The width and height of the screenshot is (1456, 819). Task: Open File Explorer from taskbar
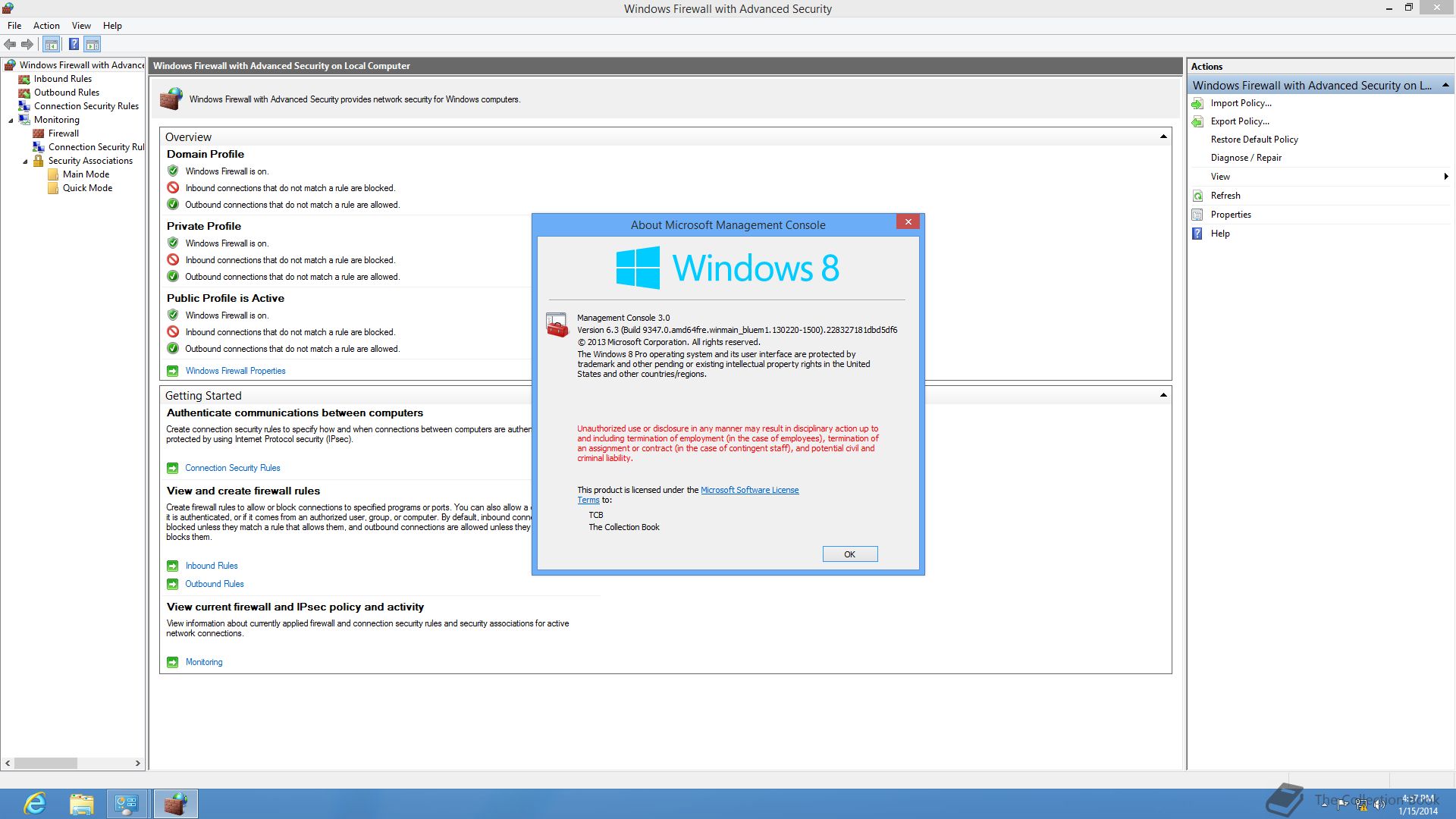point(81,804)
